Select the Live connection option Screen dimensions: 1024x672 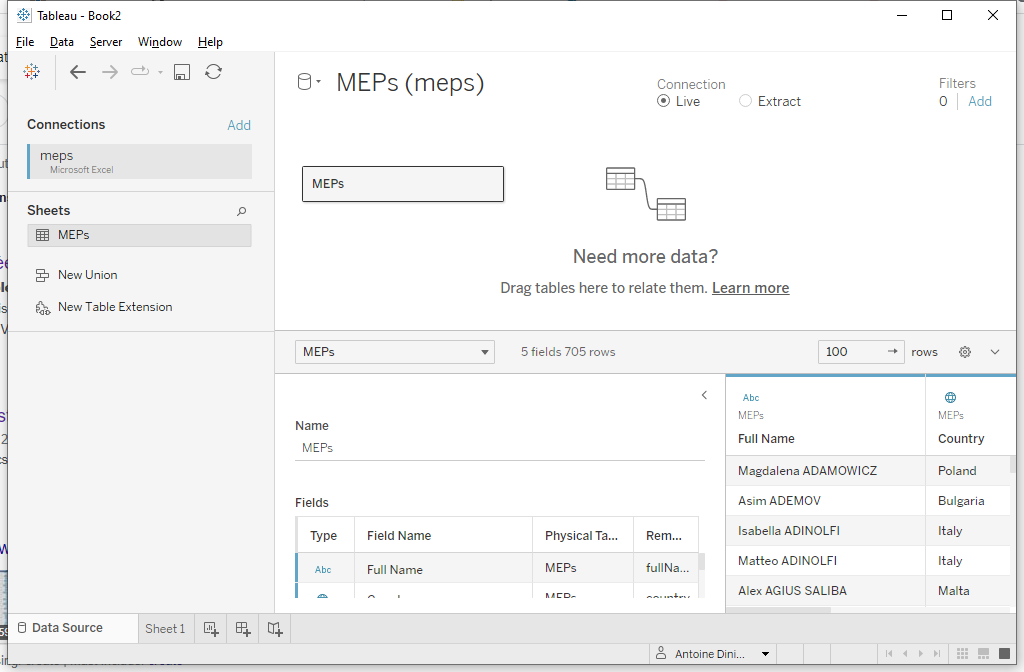coord(664,101)
